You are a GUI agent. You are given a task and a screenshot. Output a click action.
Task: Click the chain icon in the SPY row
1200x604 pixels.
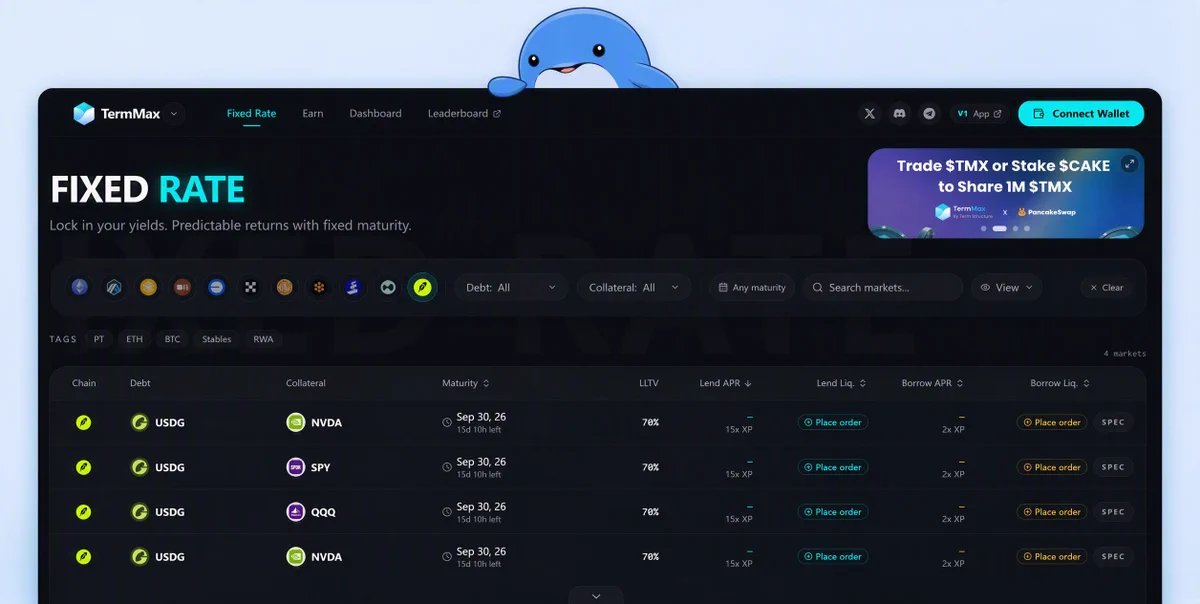[84, 467]
